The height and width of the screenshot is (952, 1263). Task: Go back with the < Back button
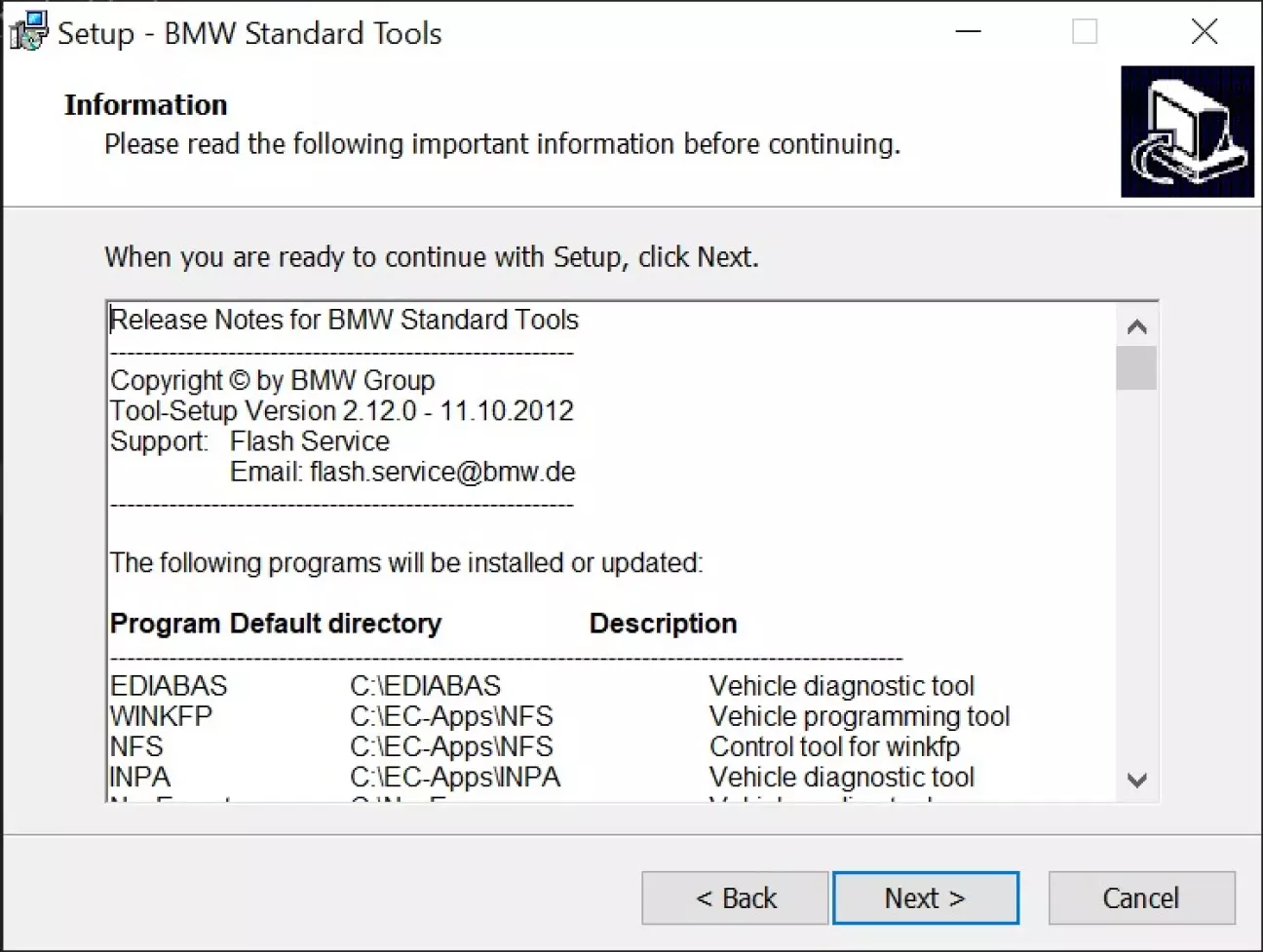[x=735, y=897]
